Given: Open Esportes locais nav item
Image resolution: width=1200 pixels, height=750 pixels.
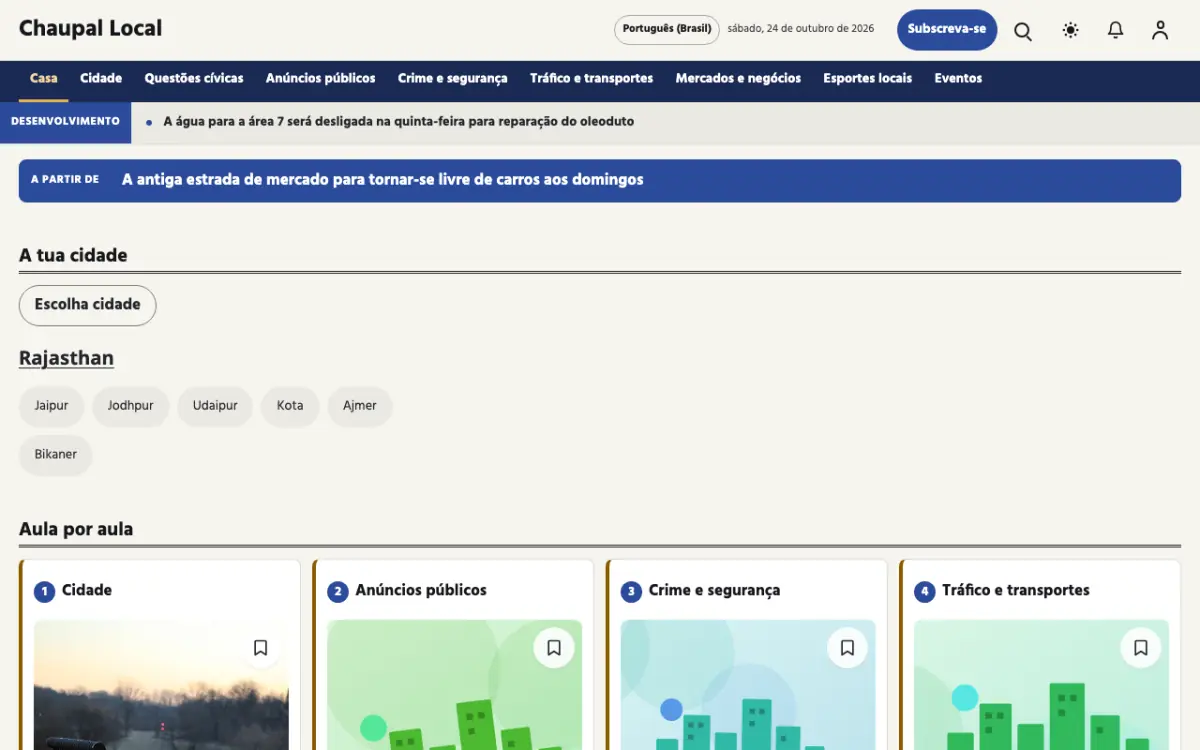Looking at the screenshot, I should (868, 79).
